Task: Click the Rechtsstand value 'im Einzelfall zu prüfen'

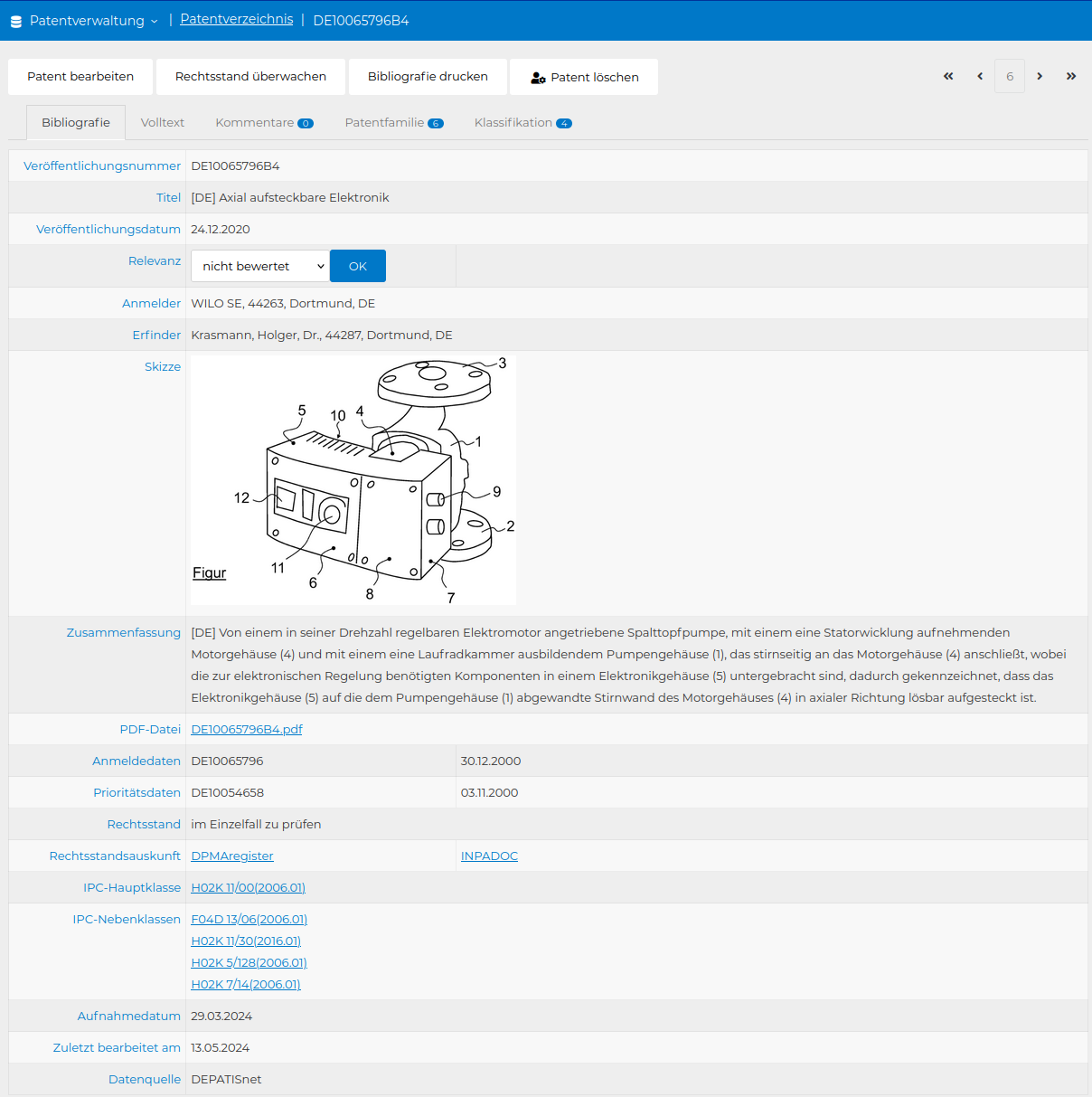Action: (x=256, y=824)
